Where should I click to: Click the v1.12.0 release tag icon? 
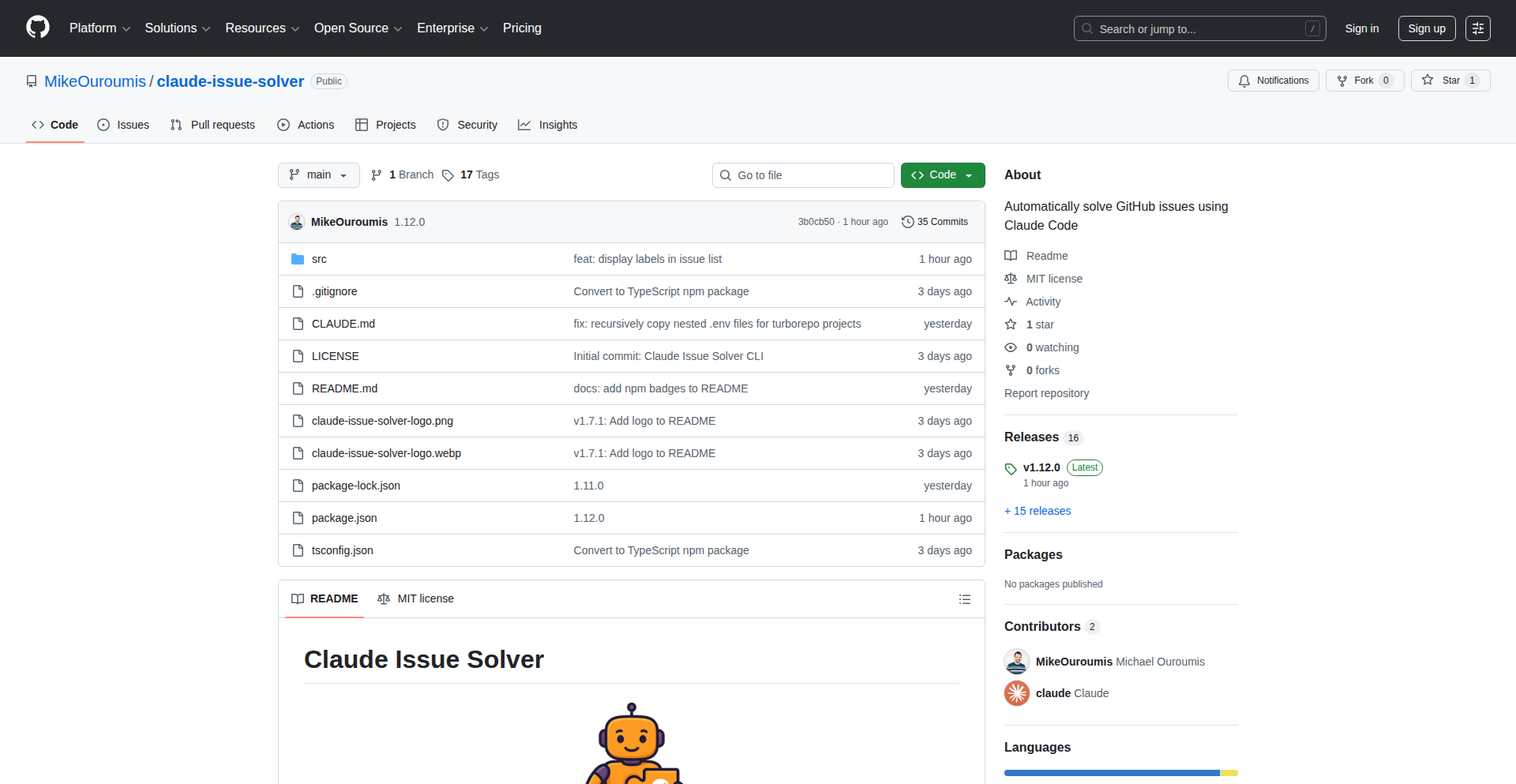[1011, 468]
